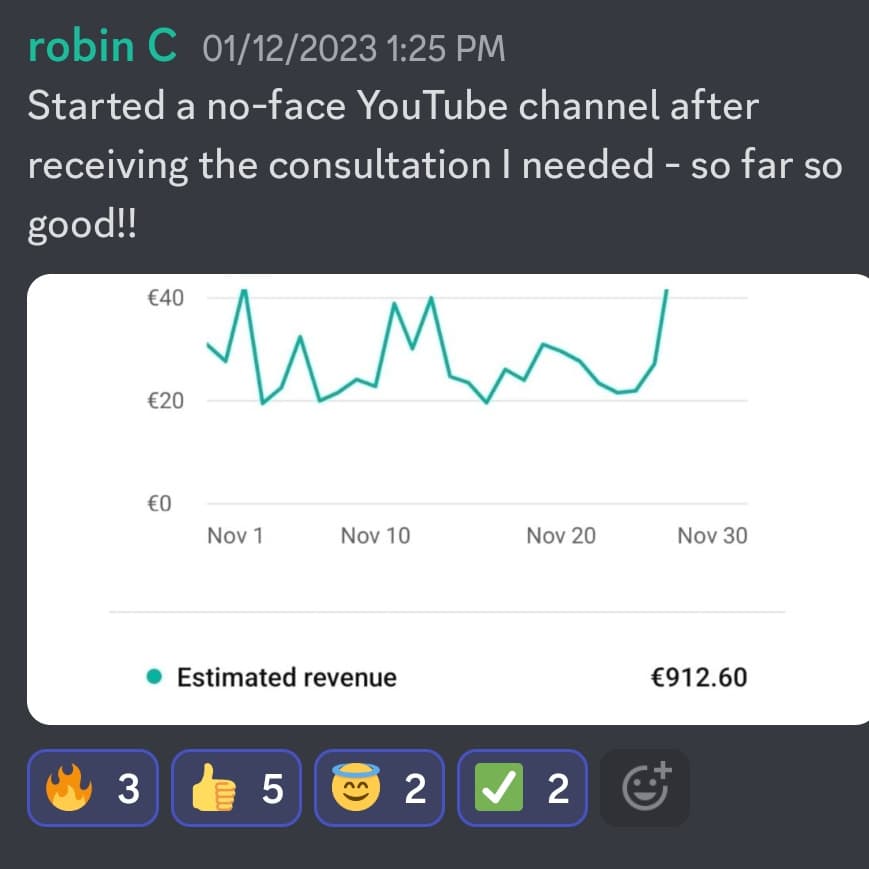Click the €912.60 revenue total
The width and height of the screenshot is (869, 869).
tap(699, 677)
